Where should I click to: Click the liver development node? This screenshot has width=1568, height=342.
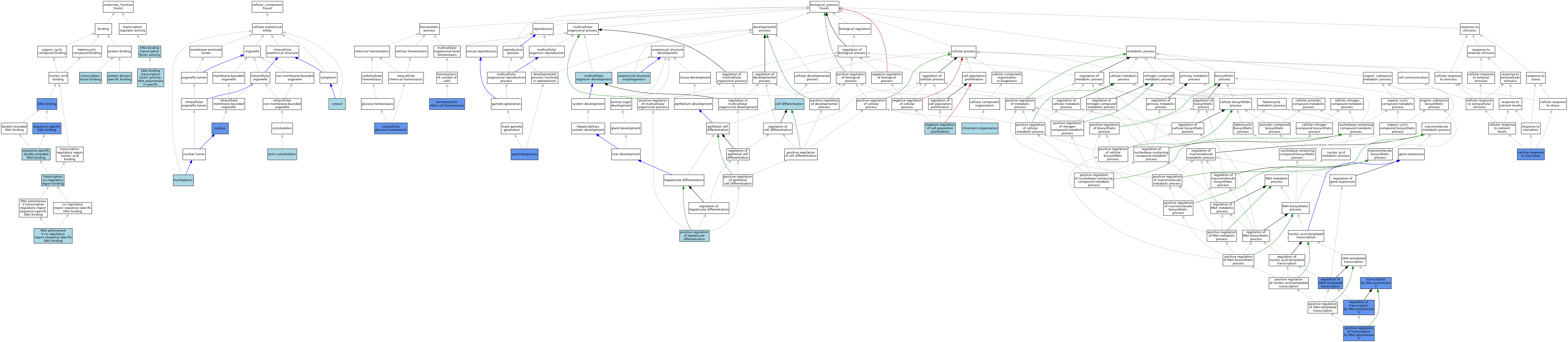(x=626, y=155)
